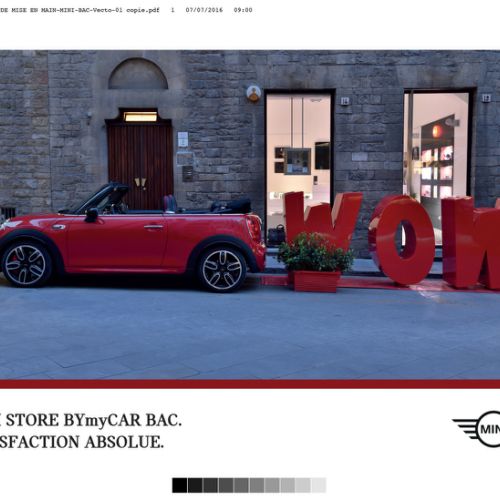Image resolution: width=500 pixels, height=500 pixels.
Task: Click the brown wooden double door
Action: tap(140, 165)
